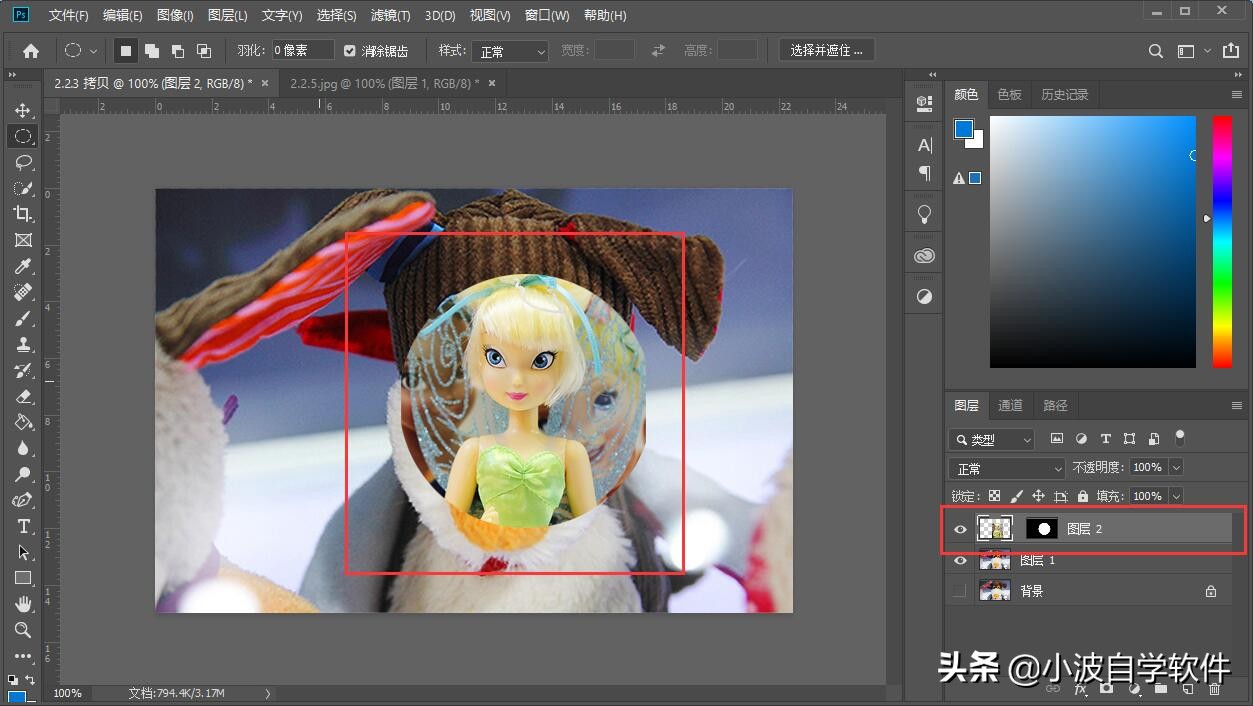Hide 图层 2 layer visibility eye
1253x706 pixels.
coord(960,529)
